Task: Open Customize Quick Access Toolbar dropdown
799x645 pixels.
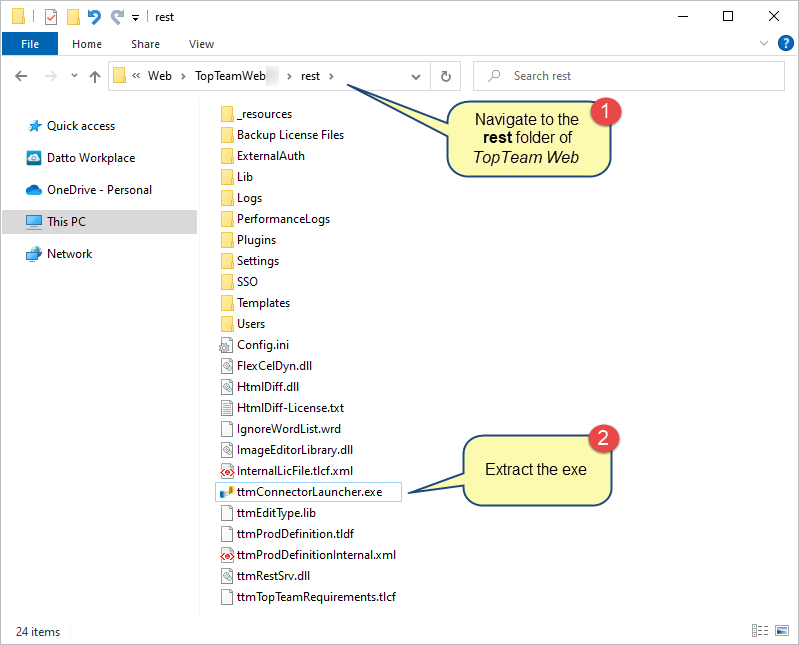Action: coord(136,18)
